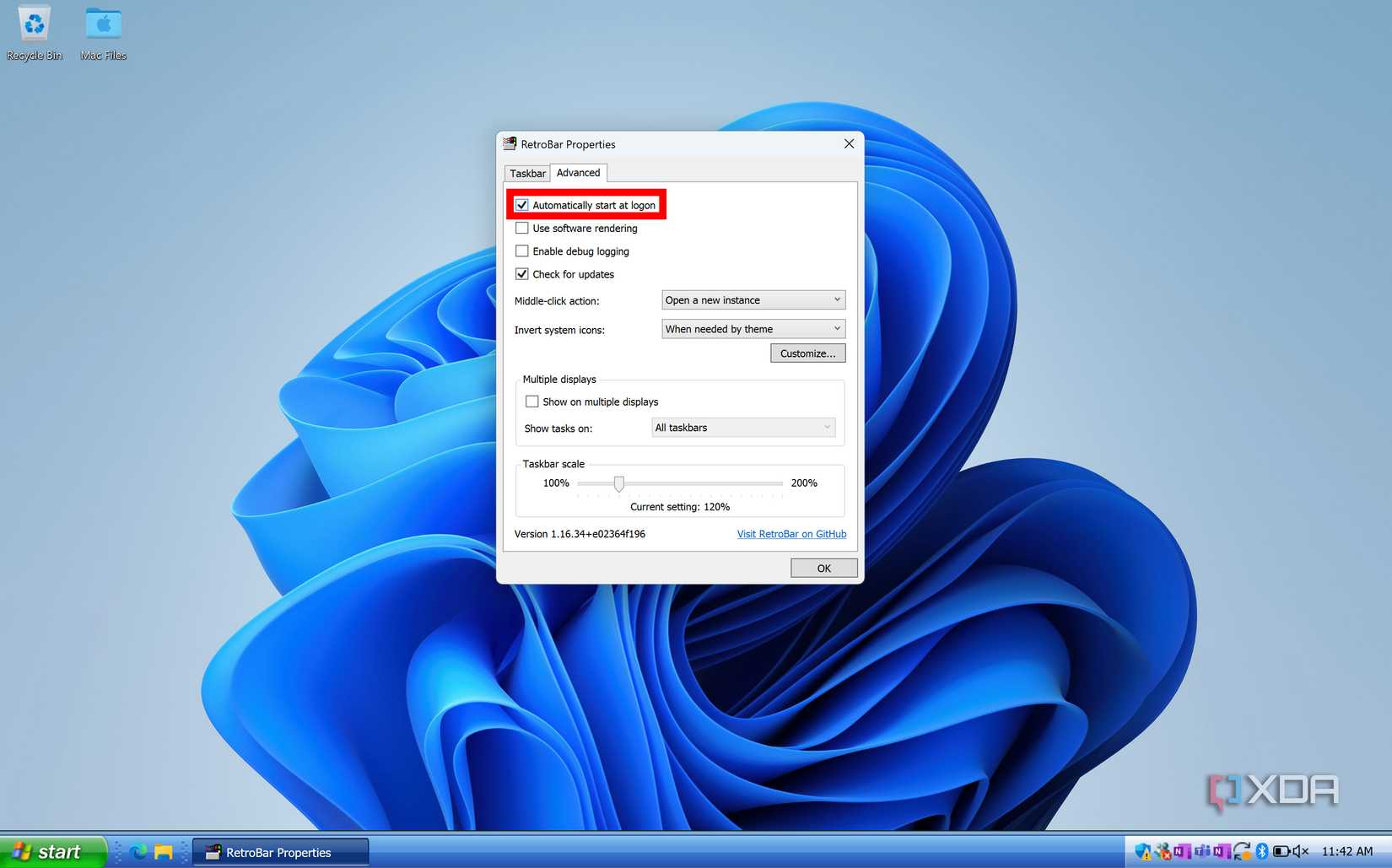The height and width of the screenshot is (868, 1392).
Task: Click the battery icon in the system tray
Action: point(1282,852)
